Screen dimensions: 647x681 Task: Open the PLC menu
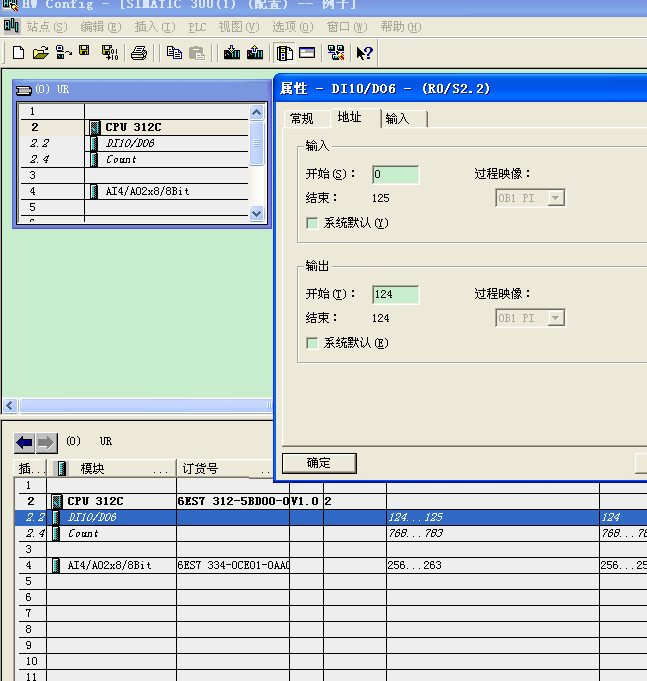click(197, 27)
